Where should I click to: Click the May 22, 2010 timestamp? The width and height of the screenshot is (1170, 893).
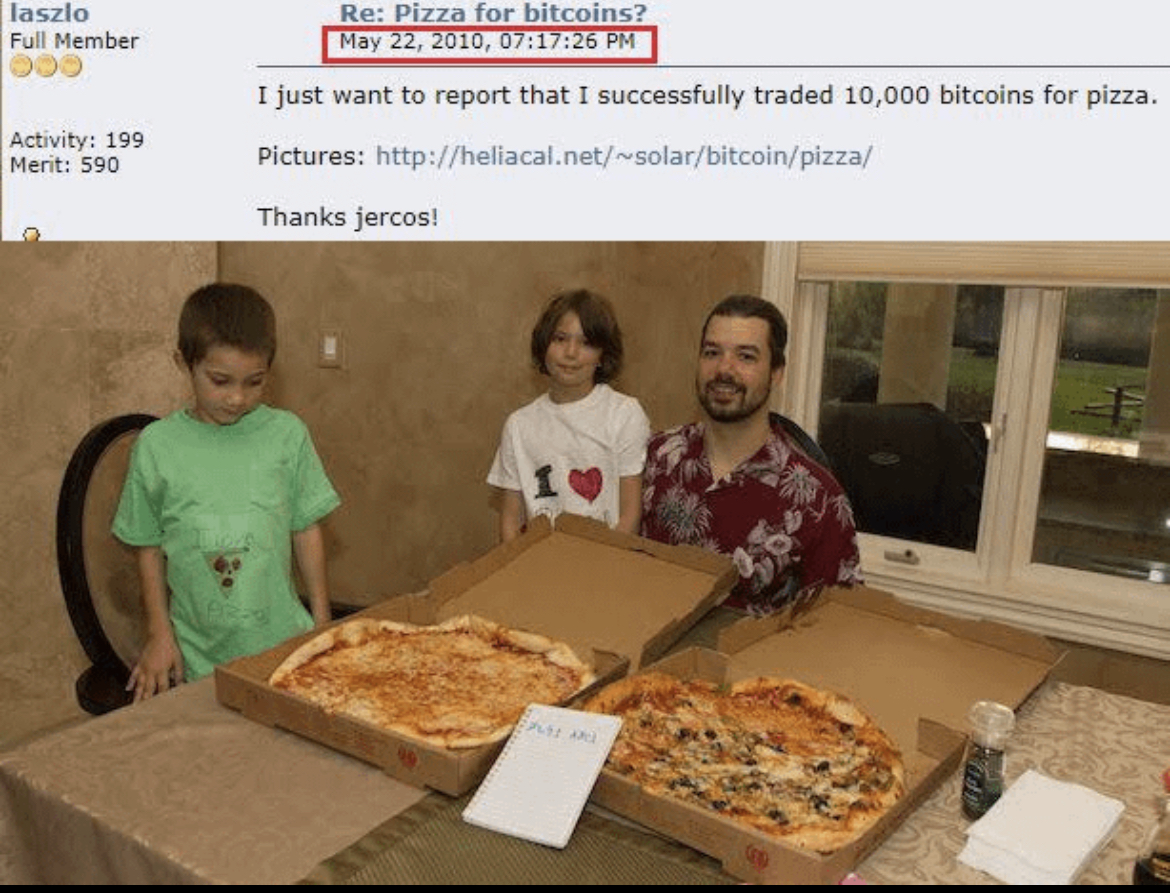(487, 41)
